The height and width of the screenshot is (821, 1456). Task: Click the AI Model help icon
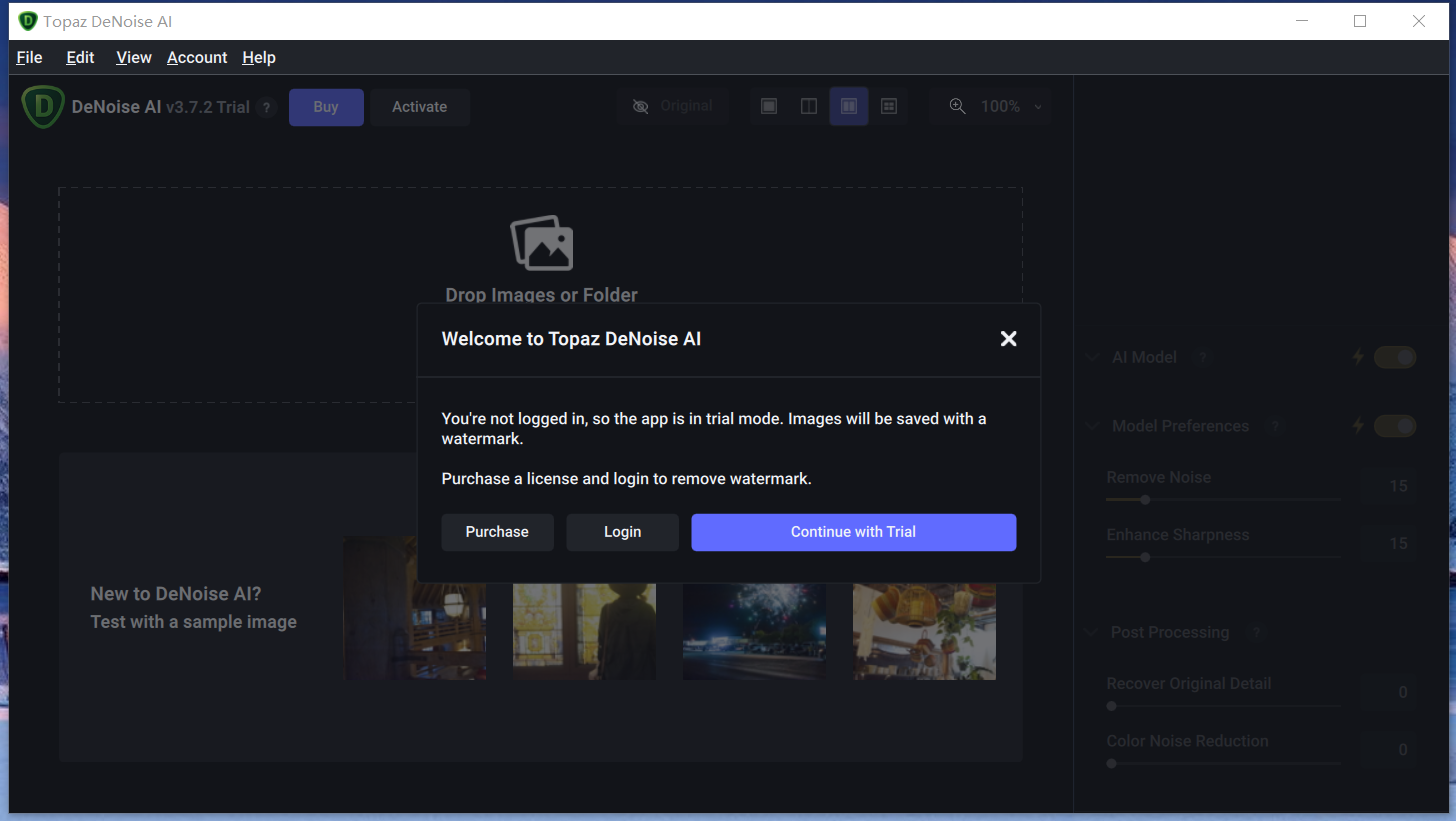tap(1204, 358)
